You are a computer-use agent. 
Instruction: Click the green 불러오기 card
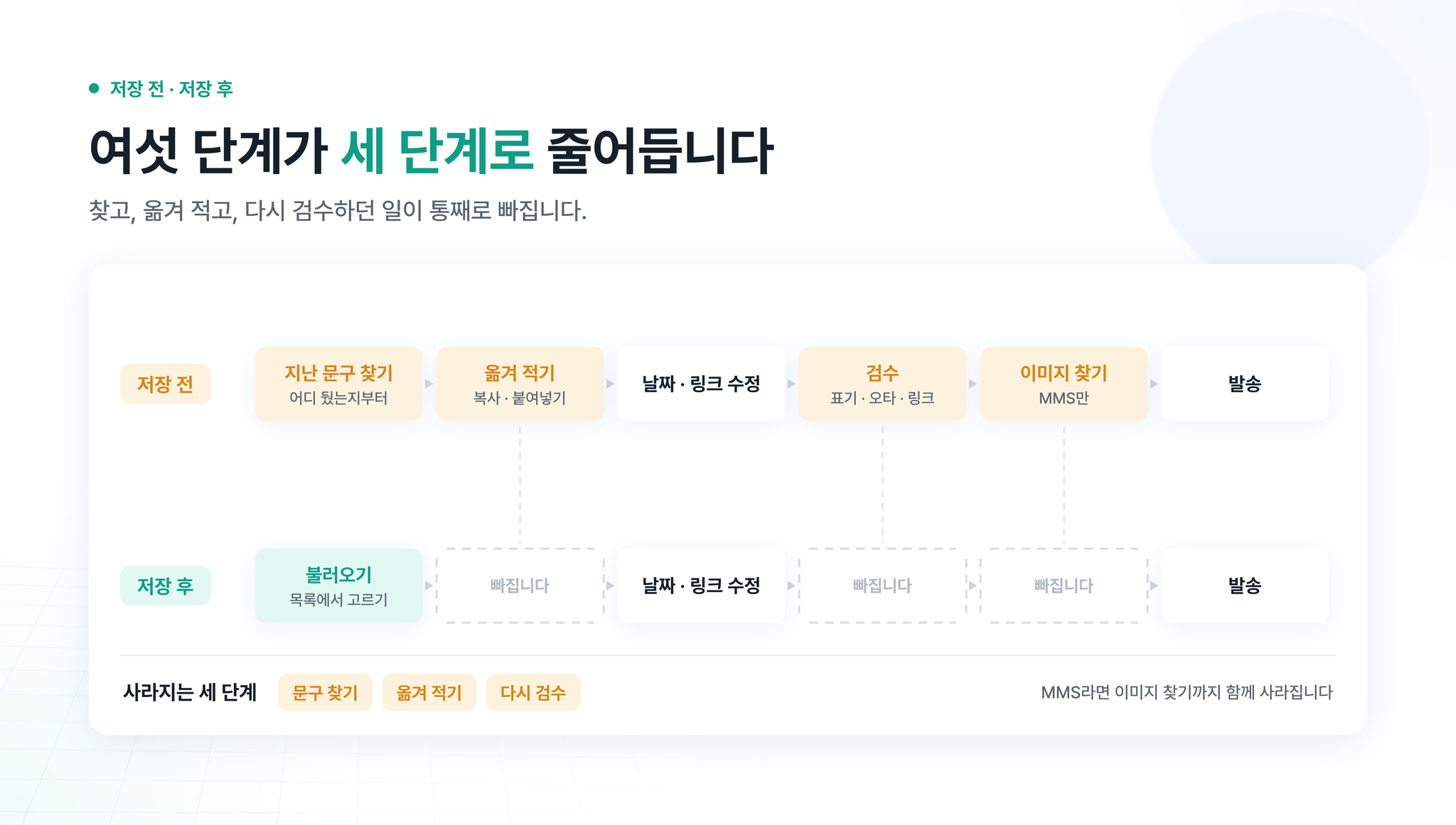coord(338,586)
